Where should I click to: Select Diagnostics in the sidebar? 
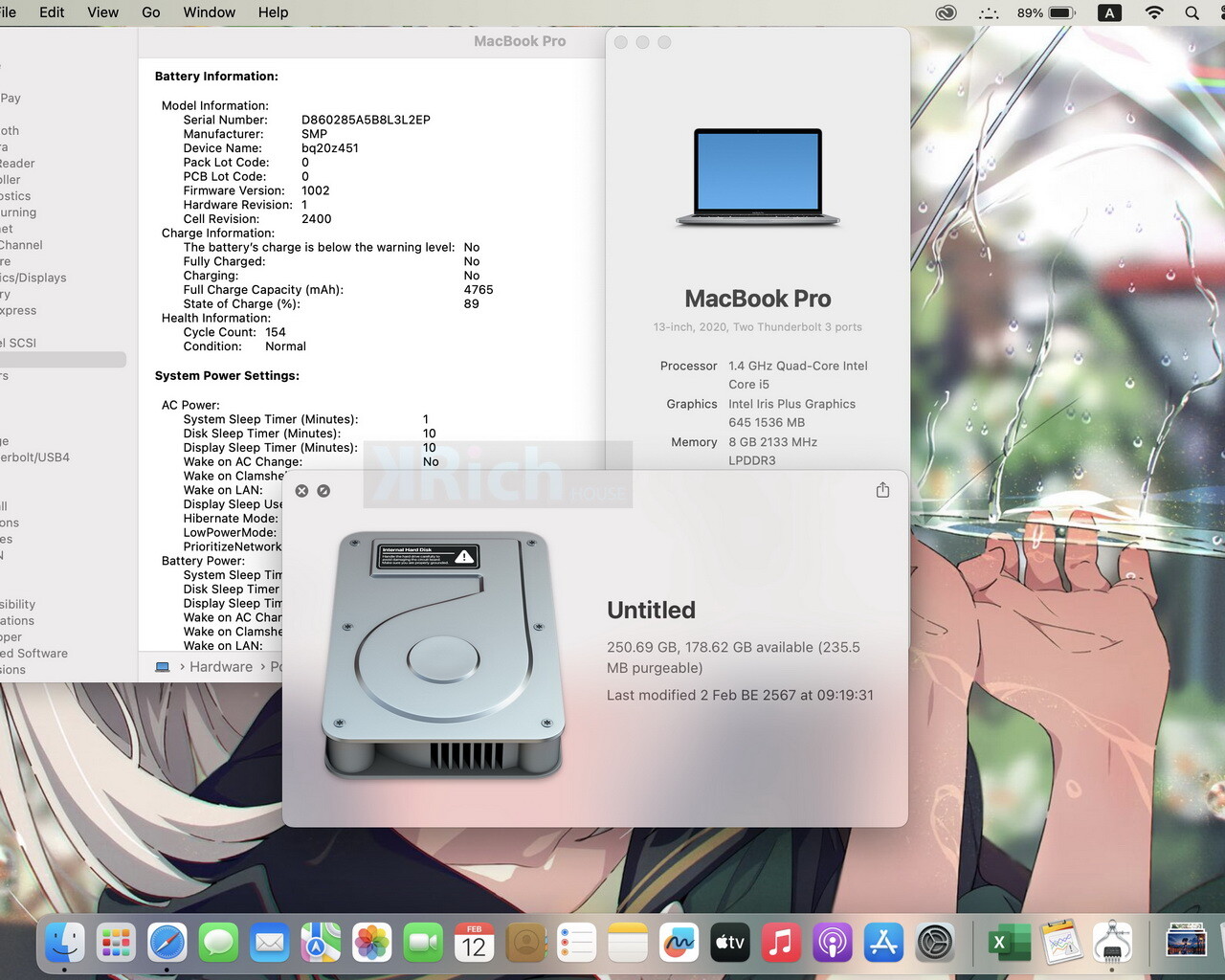[15, 196]
